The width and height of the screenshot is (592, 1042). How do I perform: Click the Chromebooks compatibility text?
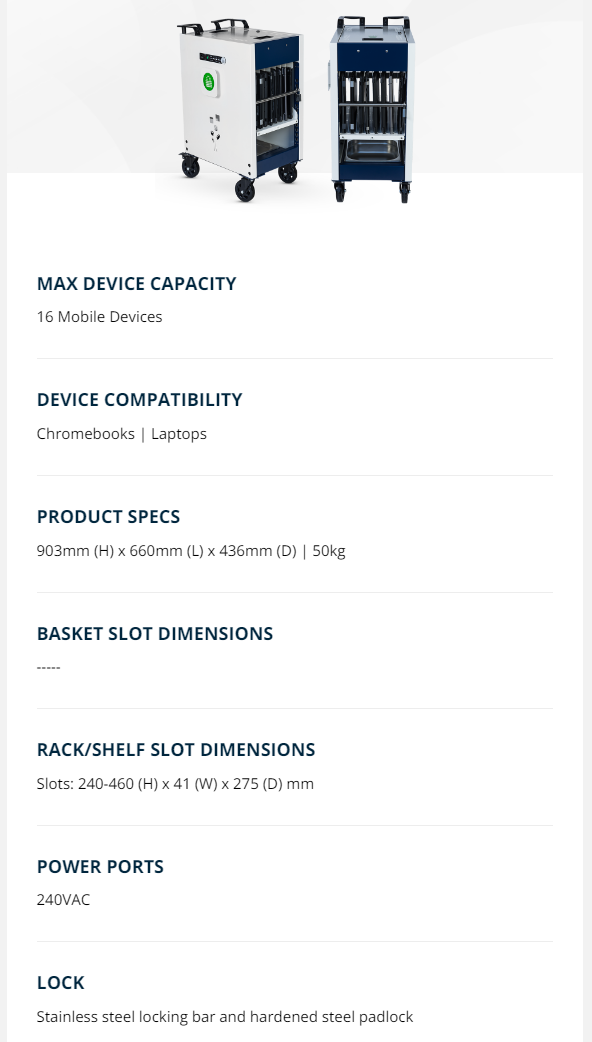point(86,433)
